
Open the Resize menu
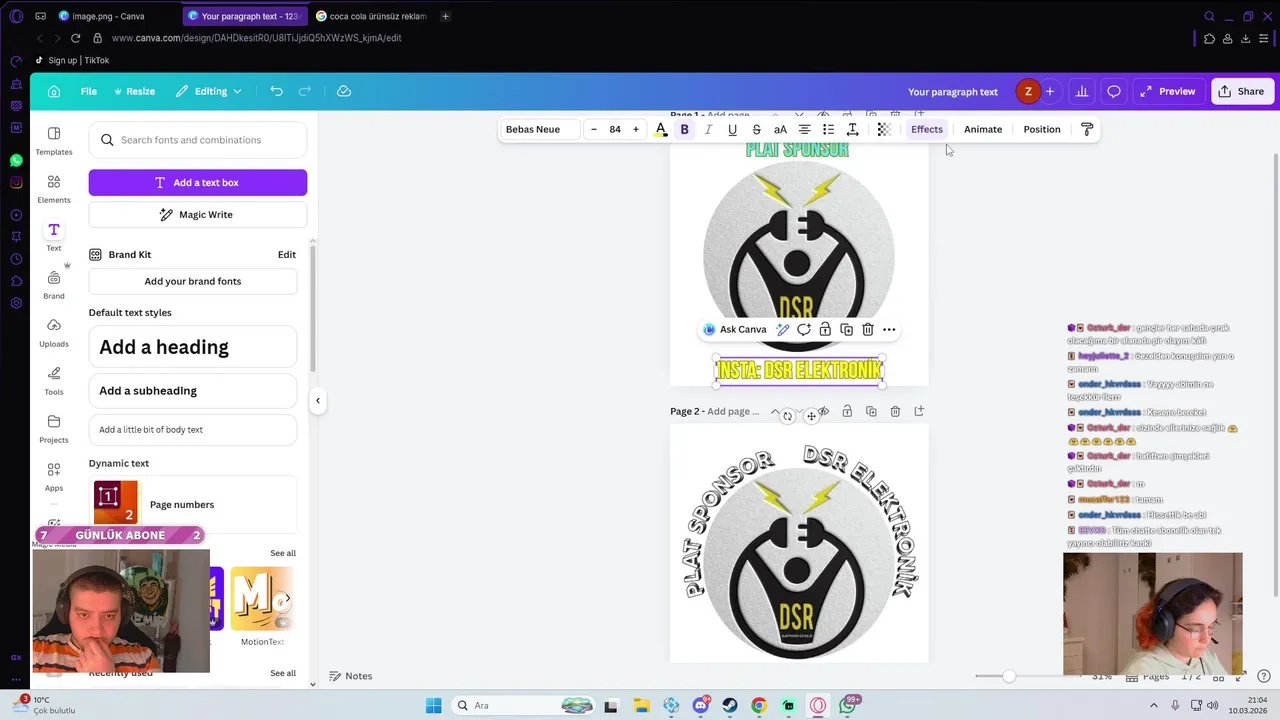pos(134,91)
